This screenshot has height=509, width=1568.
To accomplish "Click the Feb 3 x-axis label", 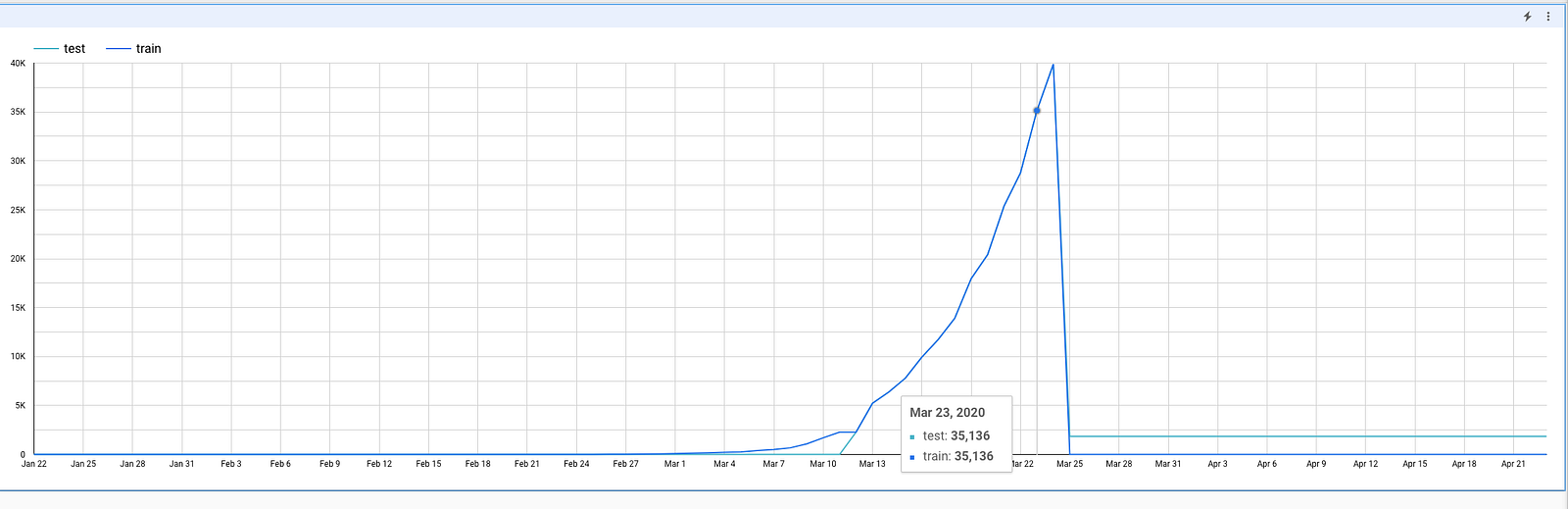I will tap(231, 464).
